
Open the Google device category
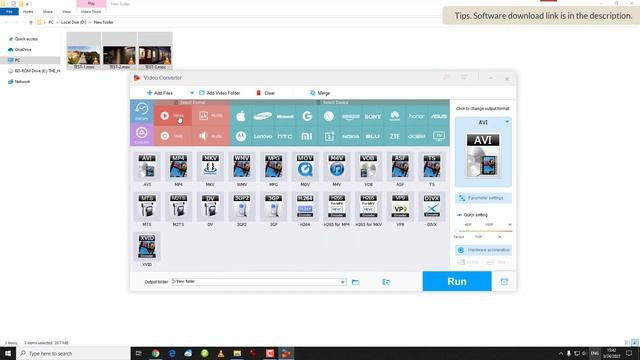[307, 116]
